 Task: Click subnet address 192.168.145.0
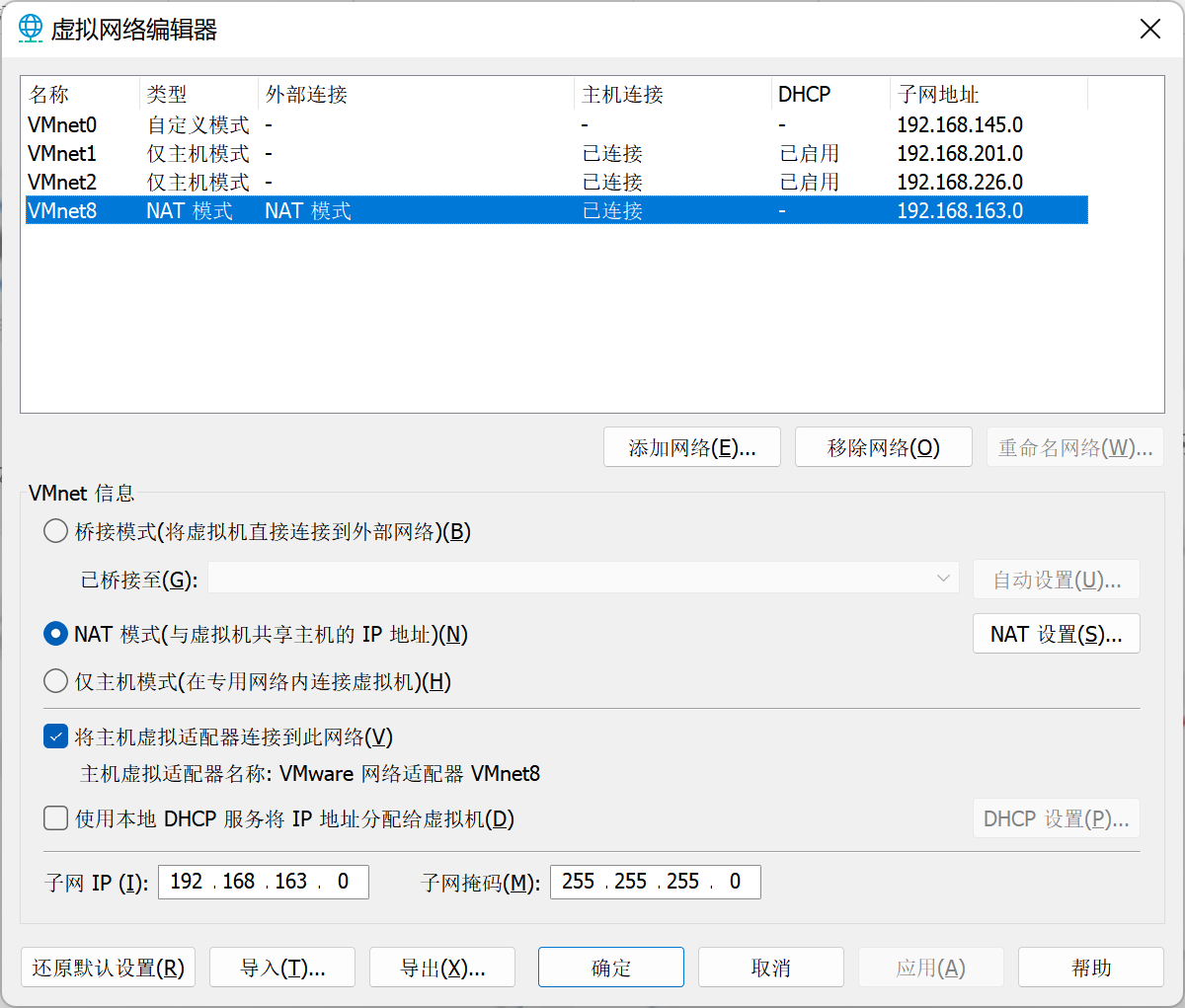(960, 125)
